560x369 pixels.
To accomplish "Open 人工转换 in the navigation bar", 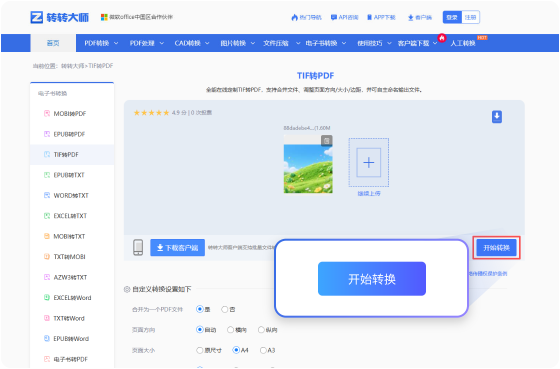I will (463, 43).
